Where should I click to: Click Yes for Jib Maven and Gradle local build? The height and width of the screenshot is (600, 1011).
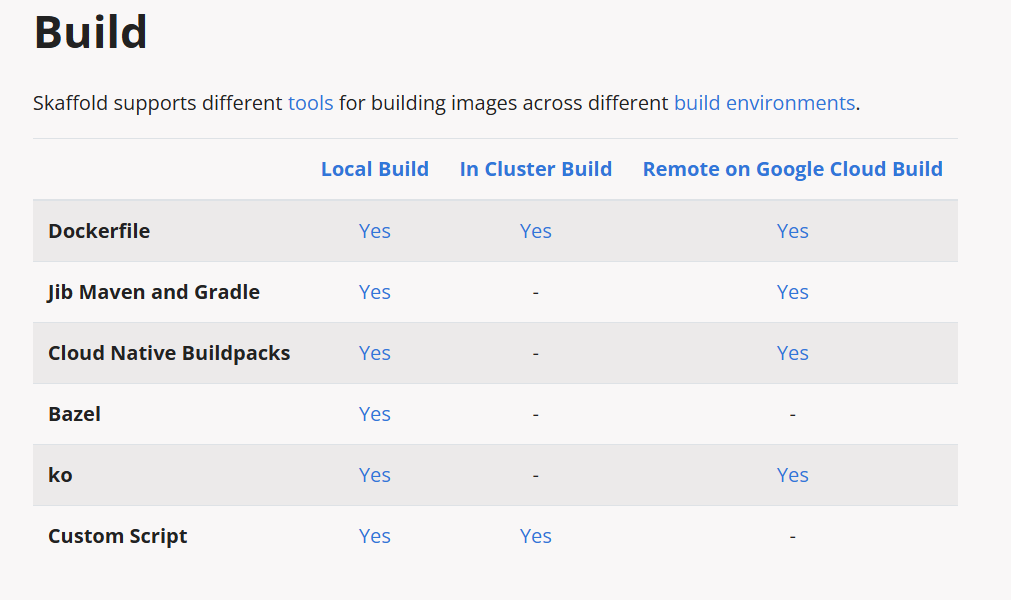coord(375,292)
